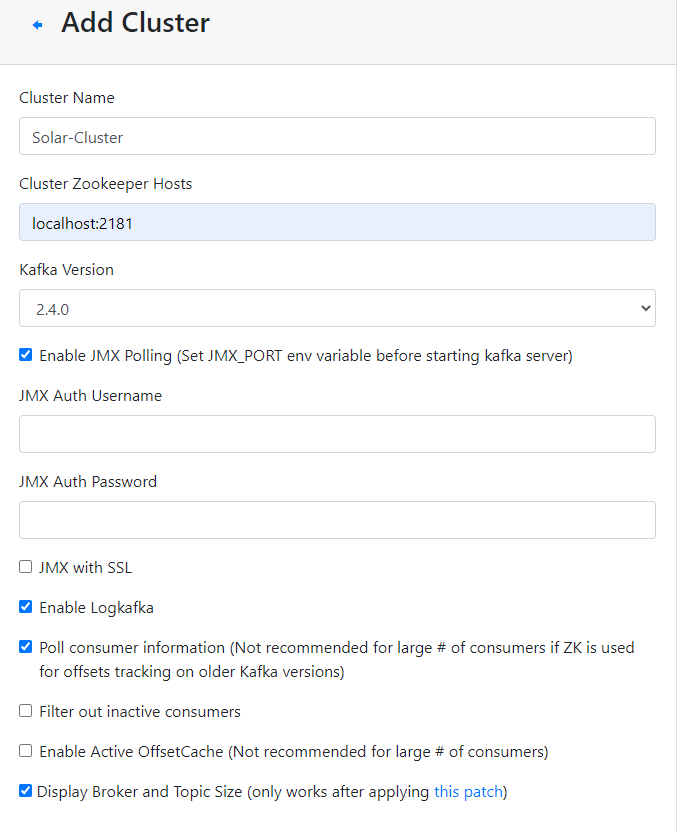Click the JMX with SSL label
This screenshot has width=682, height=831.
(x=85, y=568)
